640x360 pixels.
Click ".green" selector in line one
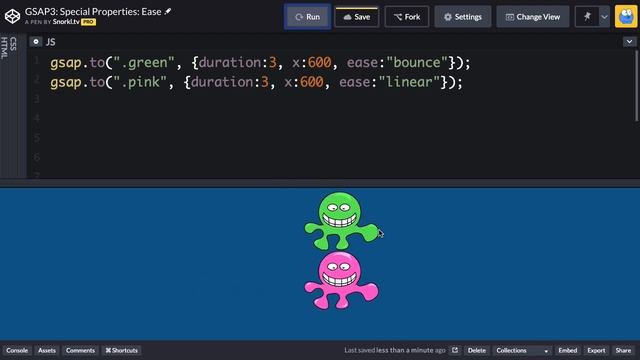pos(144,62)
